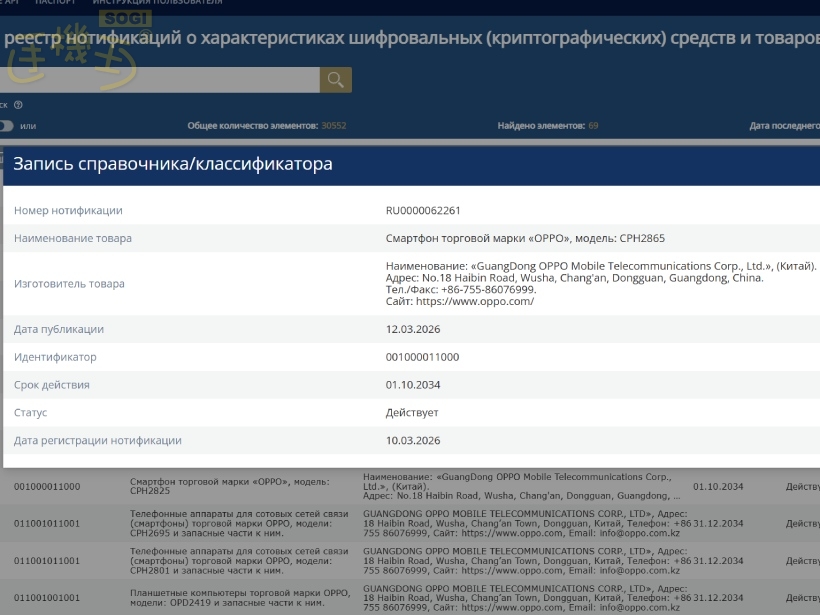Click the 'Номер нотификации' label
This screenshot has height=615, width=820.
pyautogui.click(x=68, y=210)
